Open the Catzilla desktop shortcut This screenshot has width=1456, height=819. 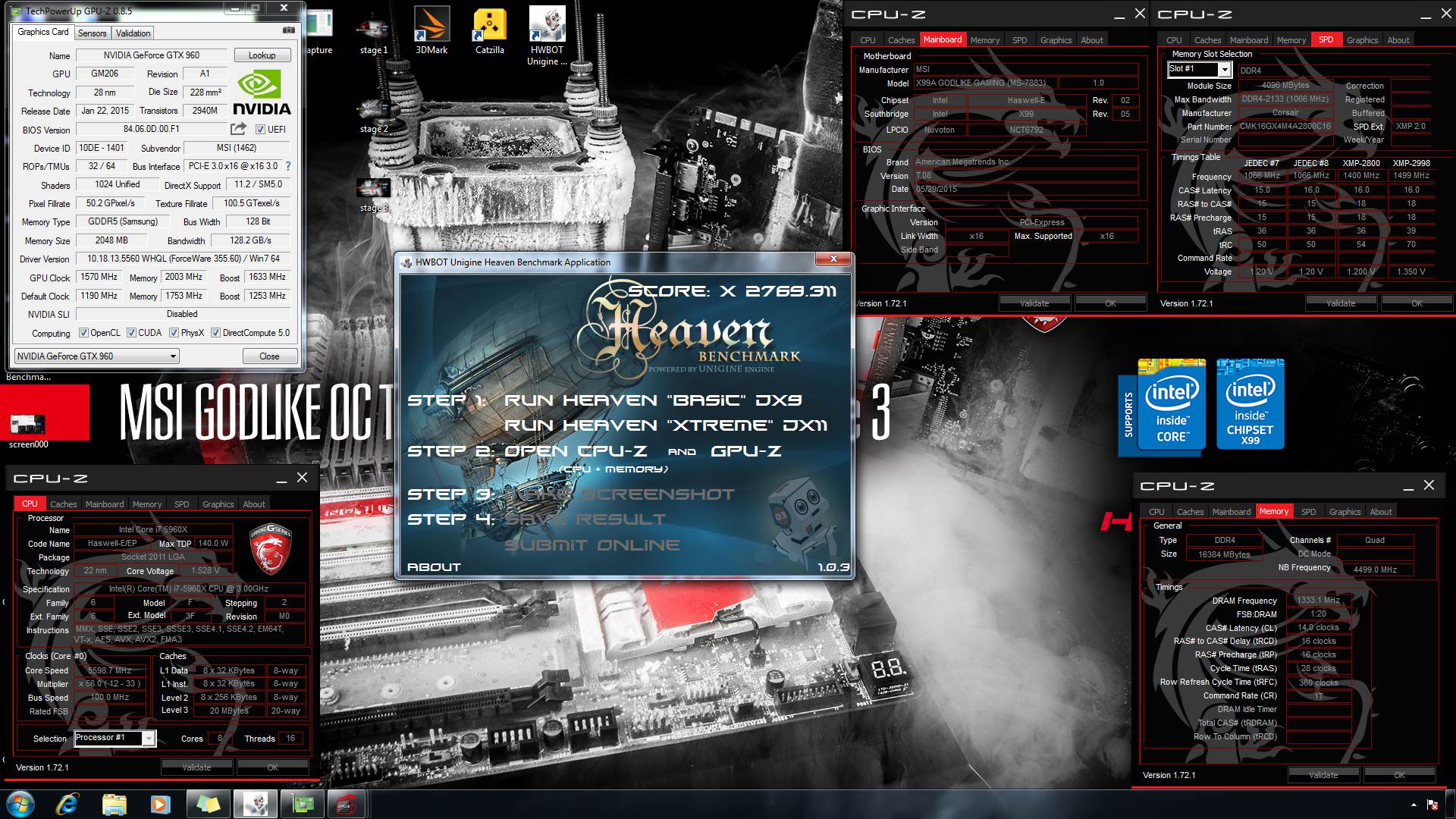click(x=490, y=31)
